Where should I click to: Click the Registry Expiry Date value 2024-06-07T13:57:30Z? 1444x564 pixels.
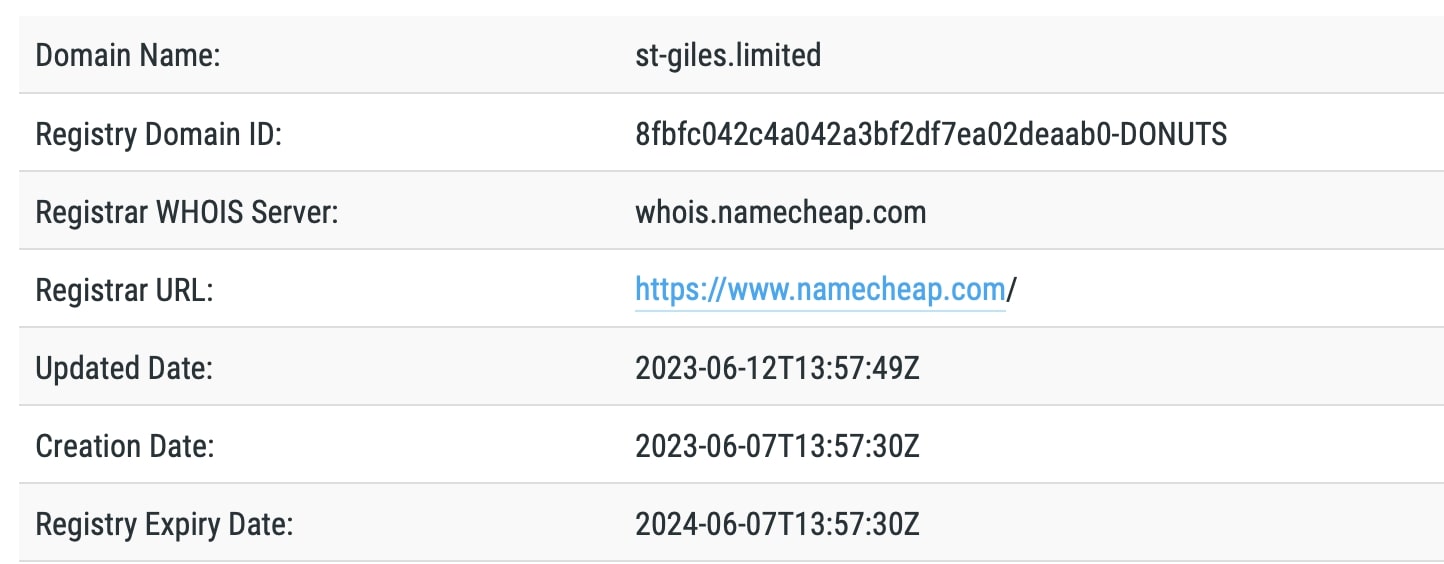pos(777,524)
